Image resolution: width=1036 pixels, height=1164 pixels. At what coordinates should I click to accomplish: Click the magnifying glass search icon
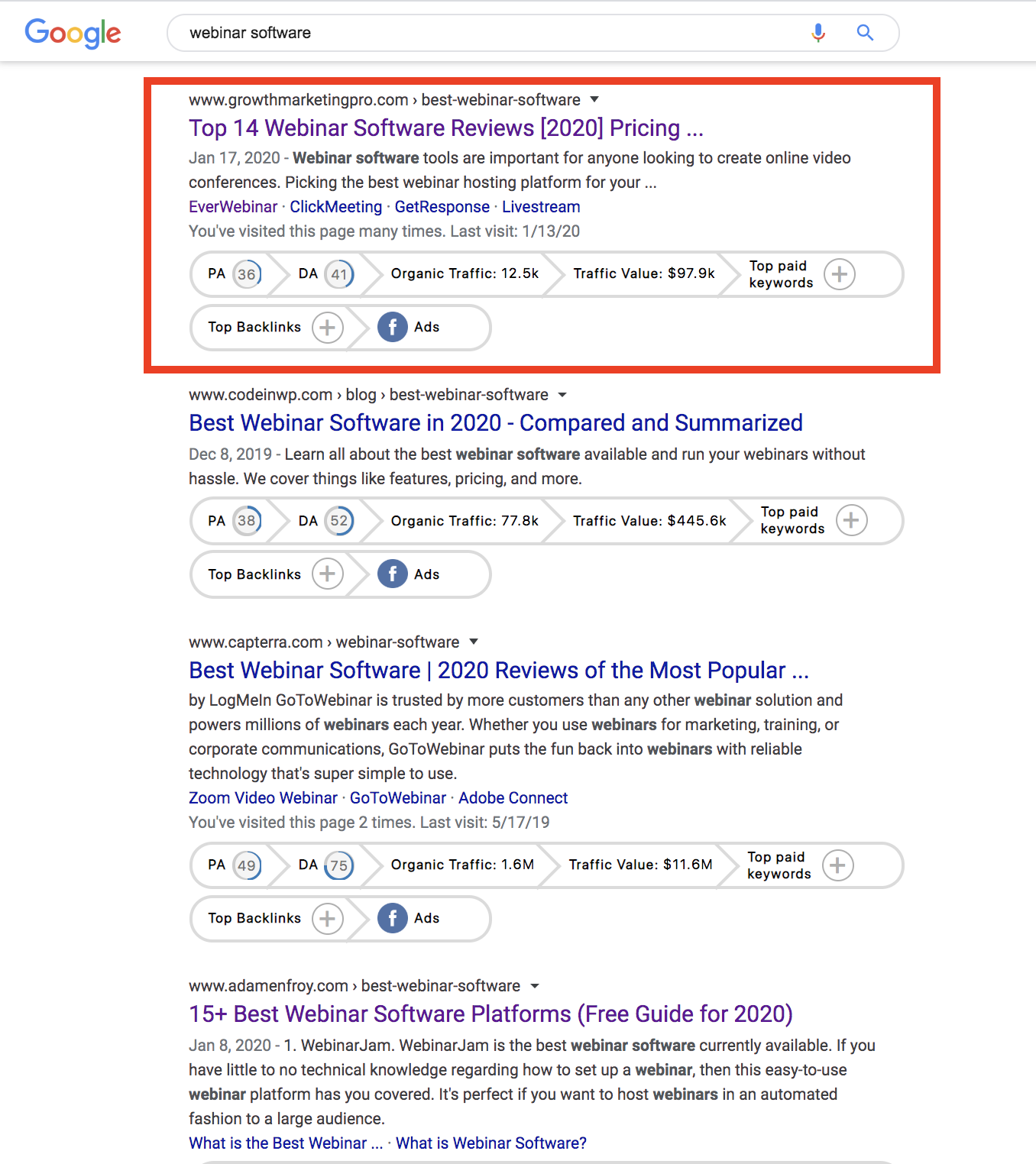[865, 33]
